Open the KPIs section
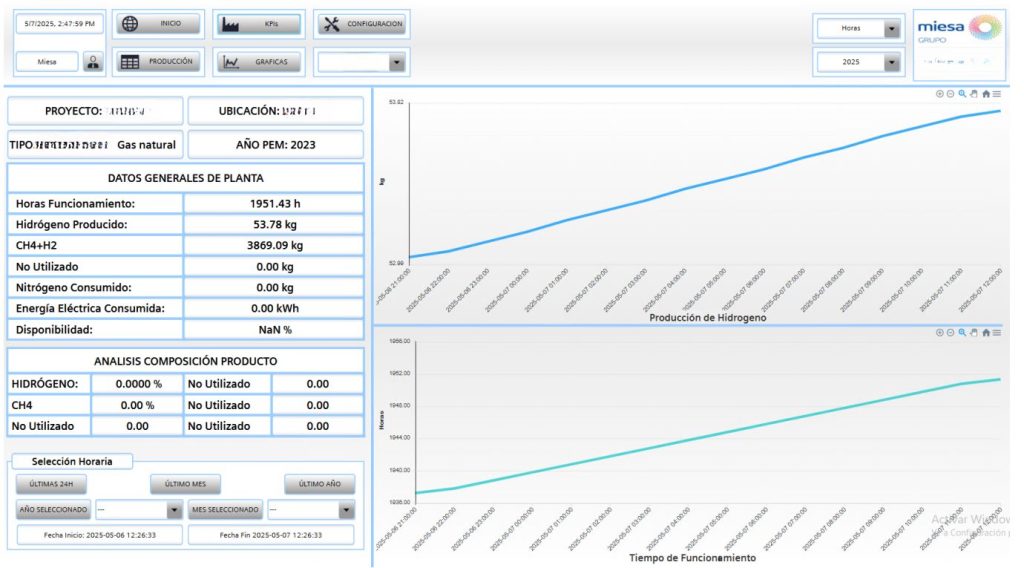This screenshot has height=568, width=1024. 259,24
